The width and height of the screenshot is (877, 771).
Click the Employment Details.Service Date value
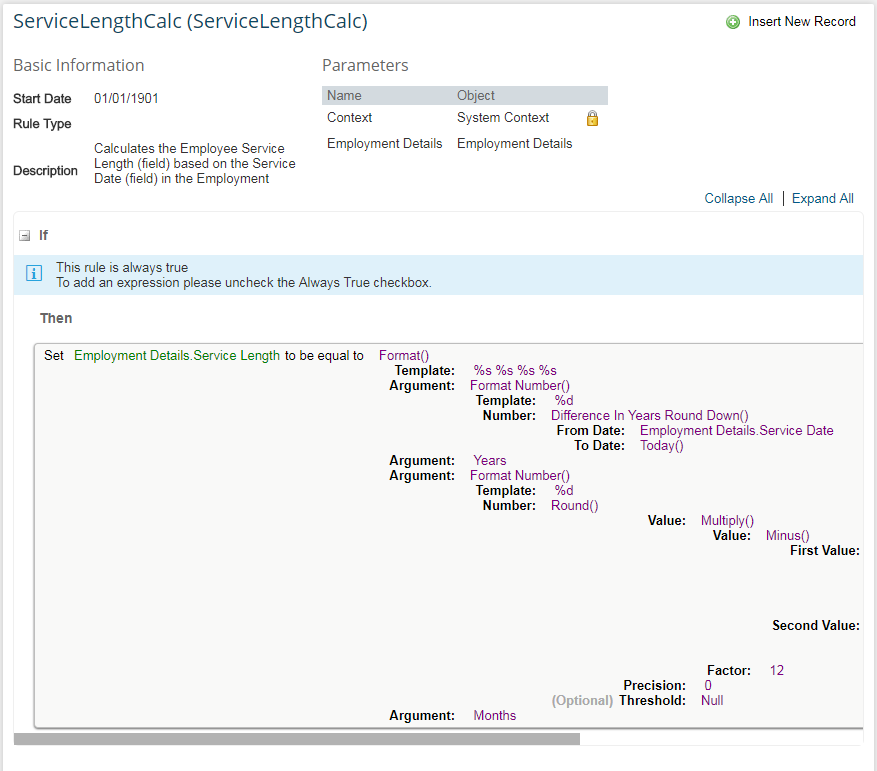click(x=737, y=431)
